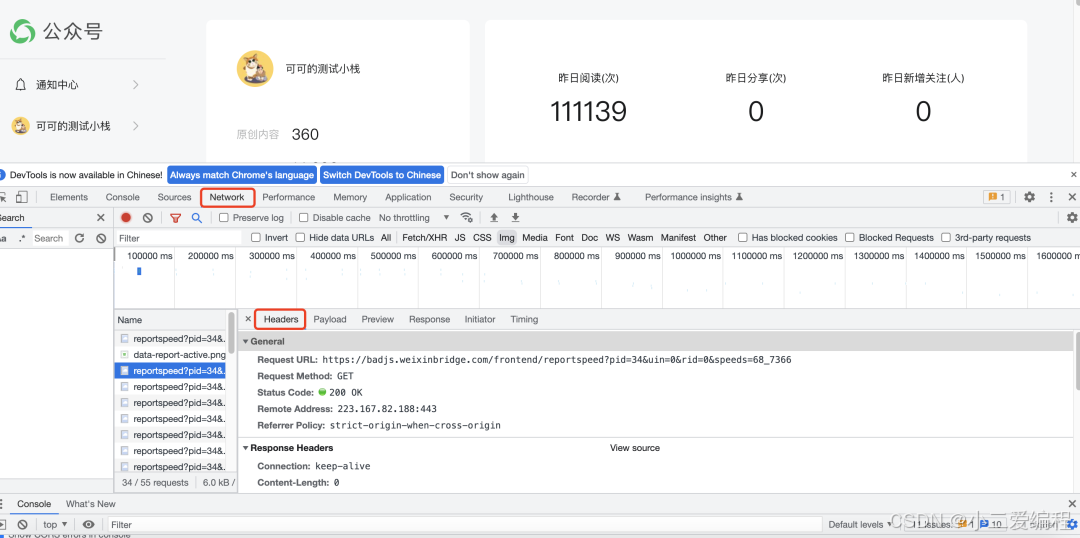Image resolution: width=1080 pixels, height=538 pixels.
Task: Clear the network log
Action: [x=147, y=218]
